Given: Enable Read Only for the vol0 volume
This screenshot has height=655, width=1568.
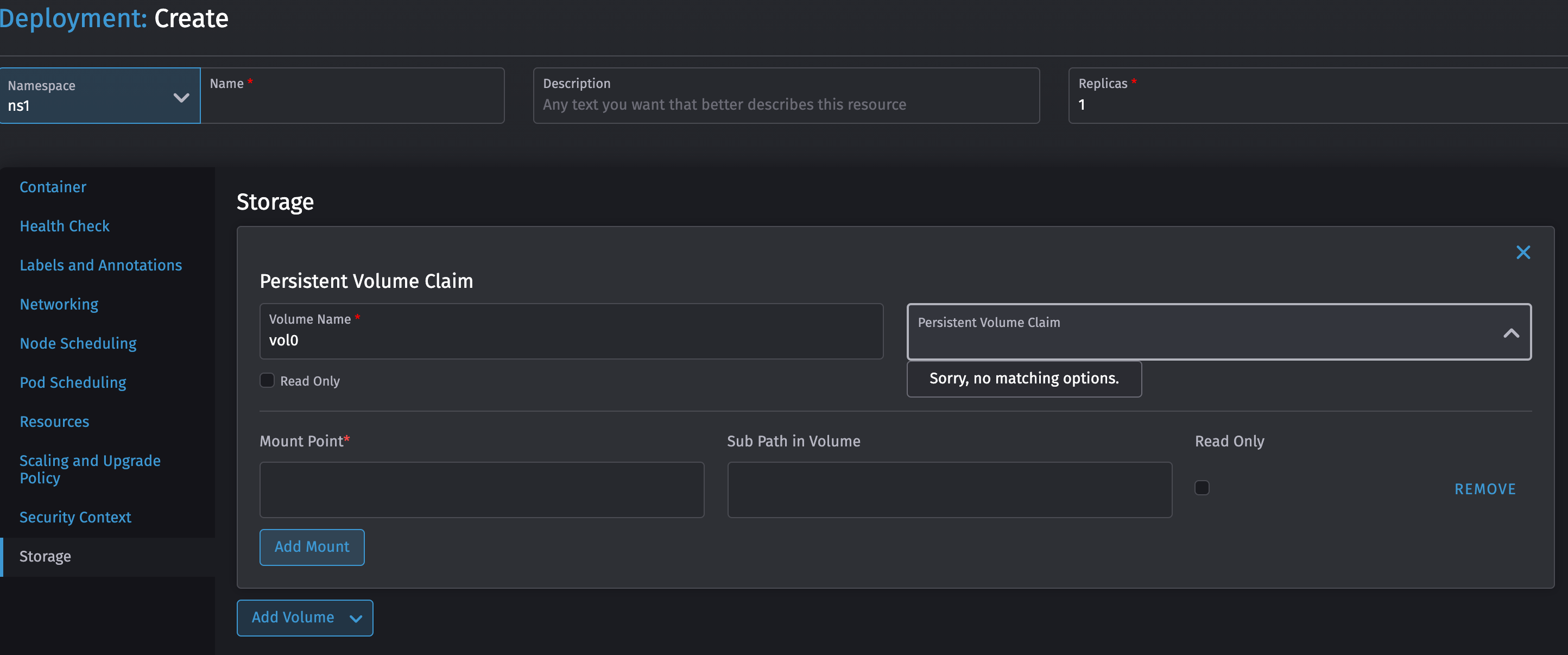Looking at the screenshot, I should click(x=267, y=380).
